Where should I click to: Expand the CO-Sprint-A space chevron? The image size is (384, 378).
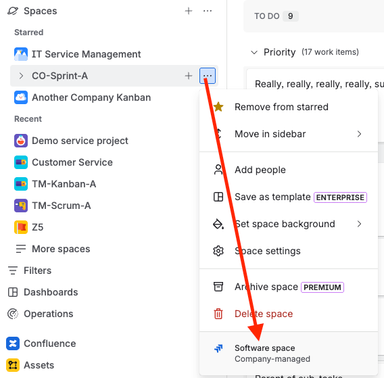(21, 76)
